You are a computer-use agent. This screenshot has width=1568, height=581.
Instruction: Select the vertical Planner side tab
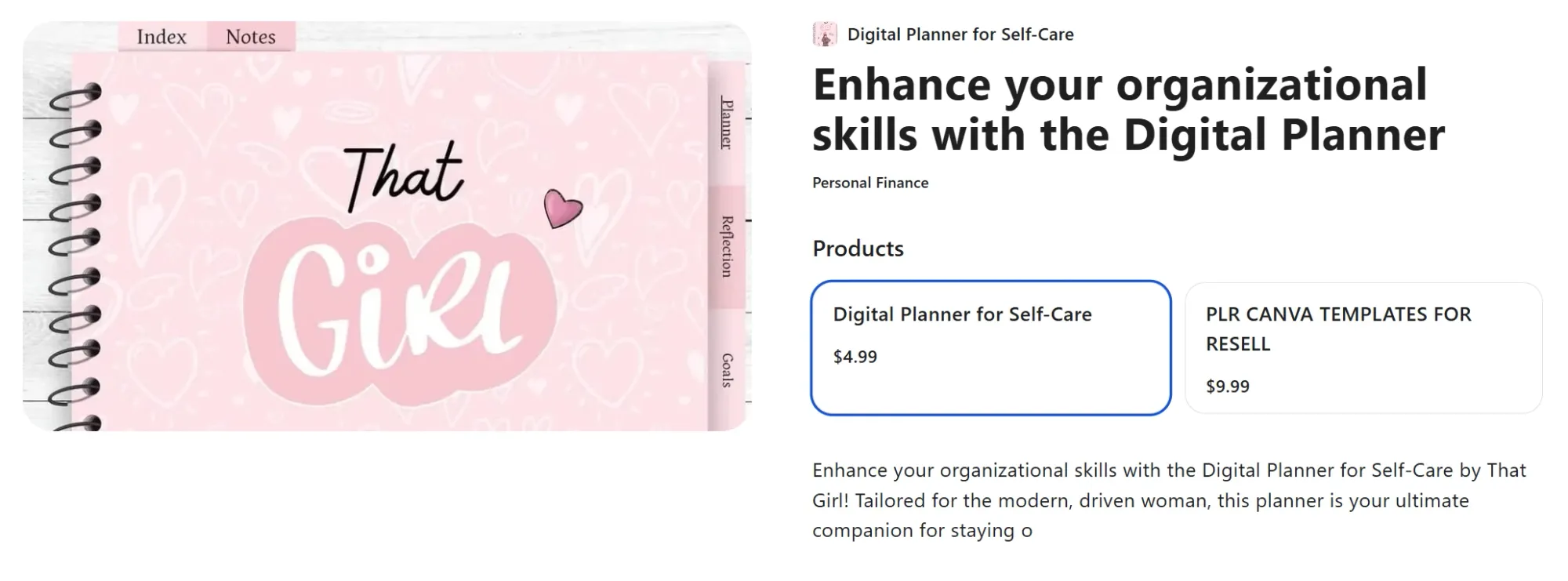727,124
